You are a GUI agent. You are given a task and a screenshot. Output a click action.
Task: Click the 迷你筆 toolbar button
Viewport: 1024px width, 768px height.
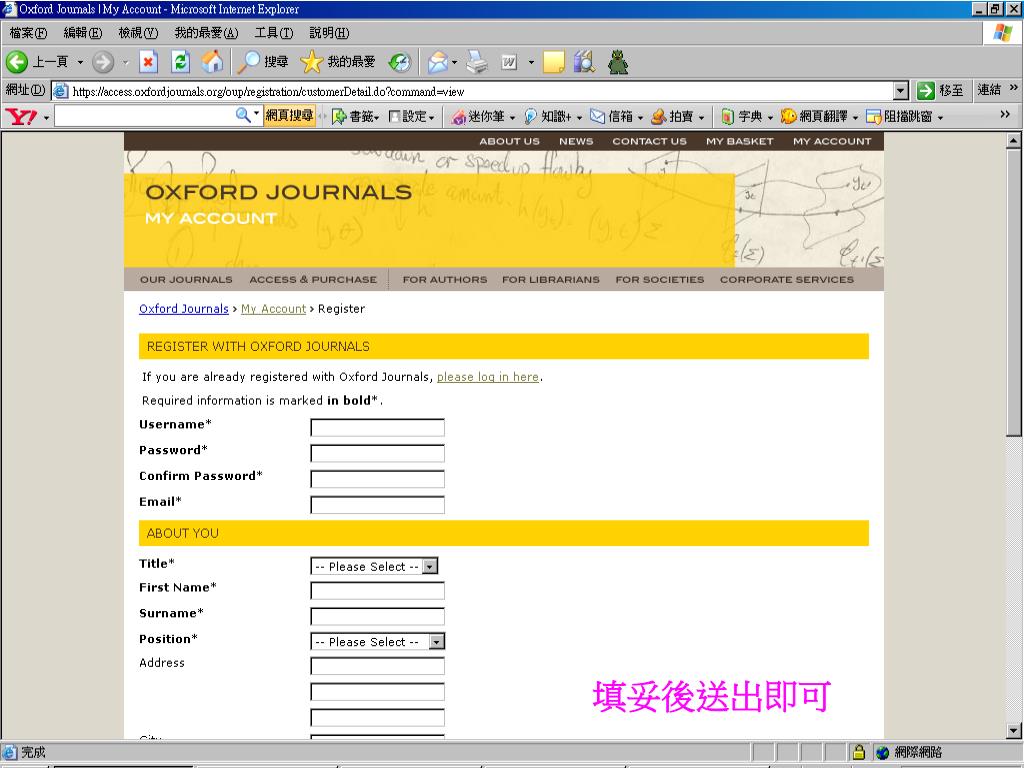(x=483, y=116)
